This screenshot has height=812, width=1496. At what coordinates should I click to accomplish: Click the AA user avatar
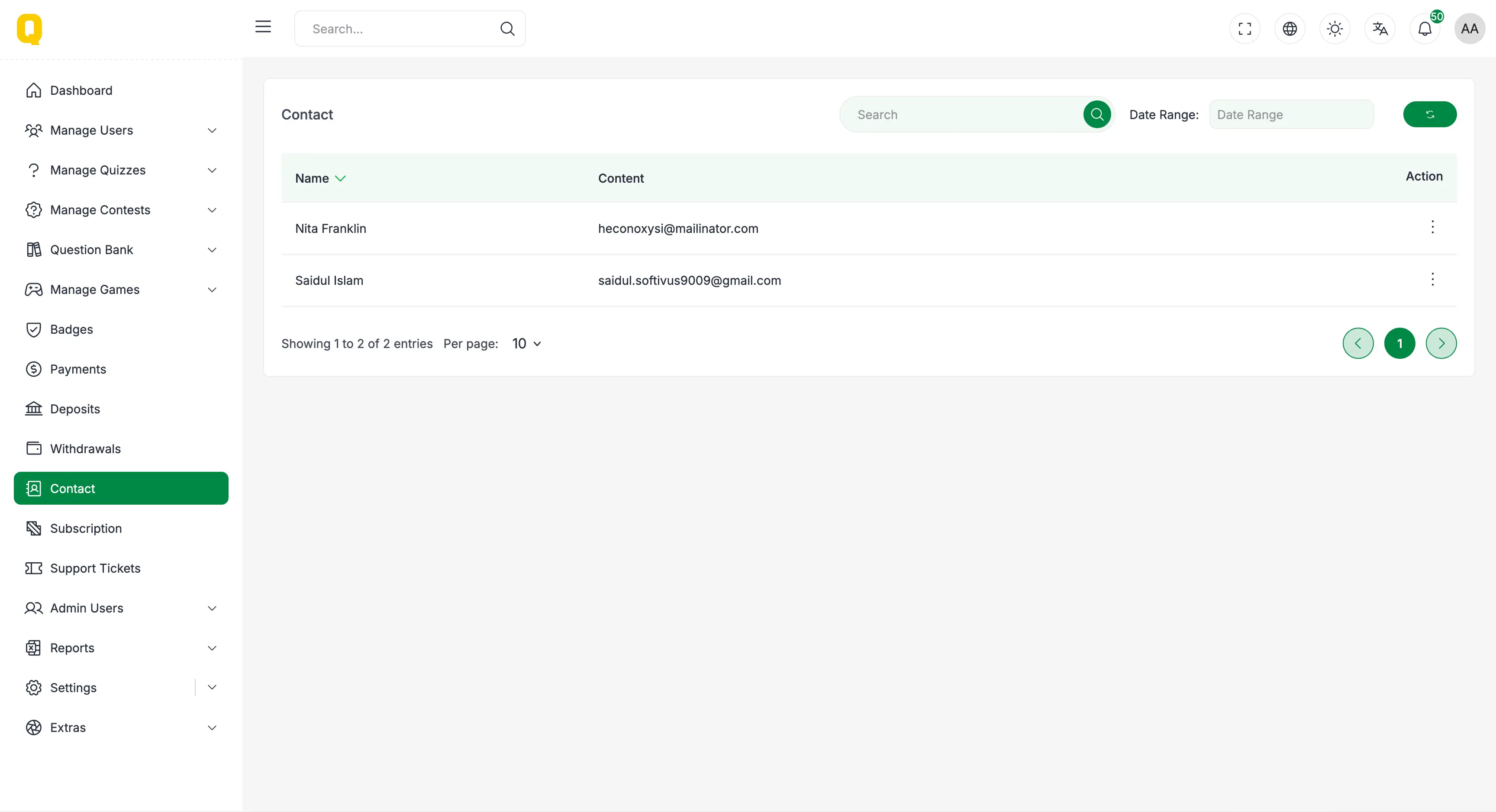click(1469, 29)
